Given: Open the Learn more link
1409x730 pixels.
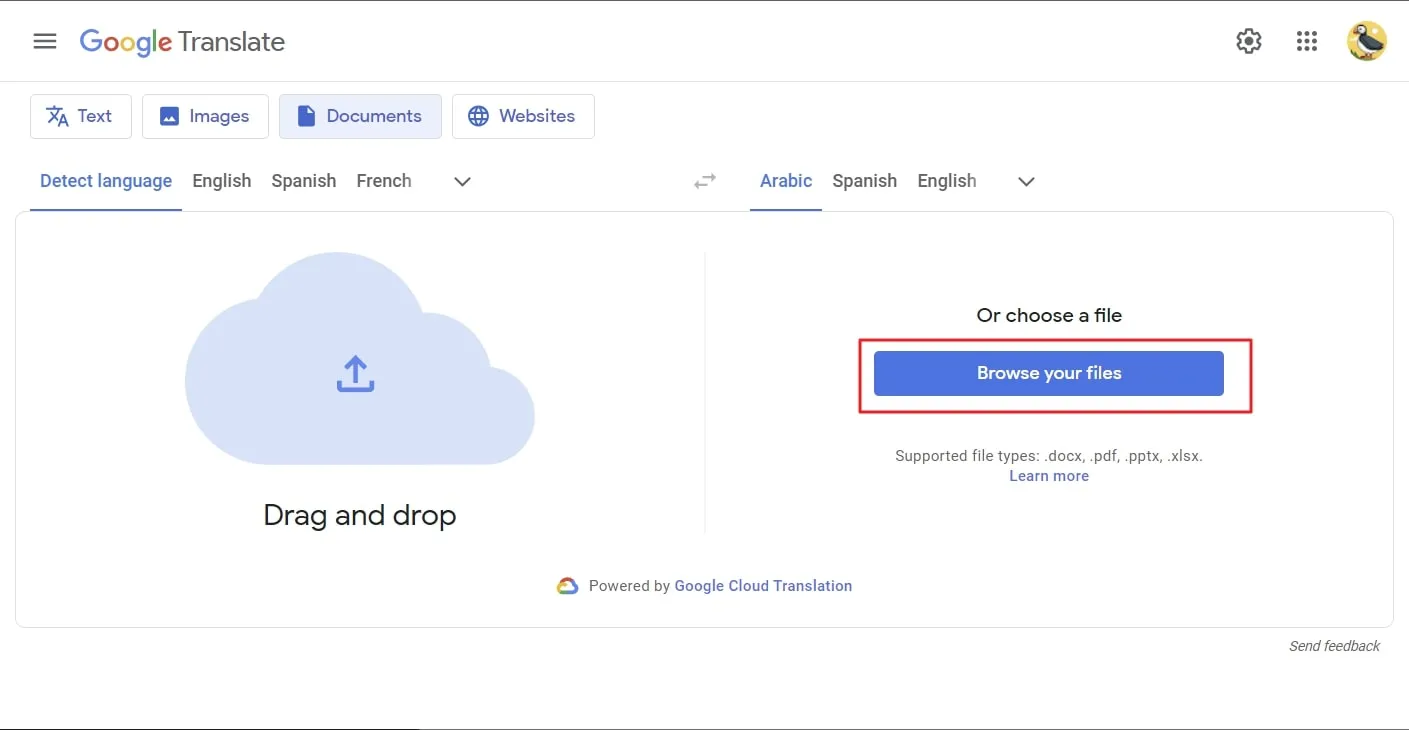Looking at the screenshot, I should [x=1048, y=475].
